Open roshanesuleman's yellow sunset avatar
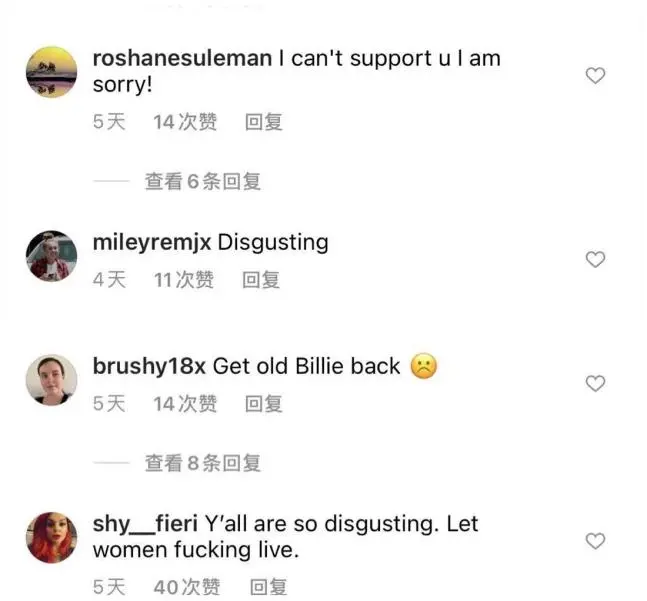Image resolution: width=647 pixels, height=601 pixels. [x=52, y=72]
